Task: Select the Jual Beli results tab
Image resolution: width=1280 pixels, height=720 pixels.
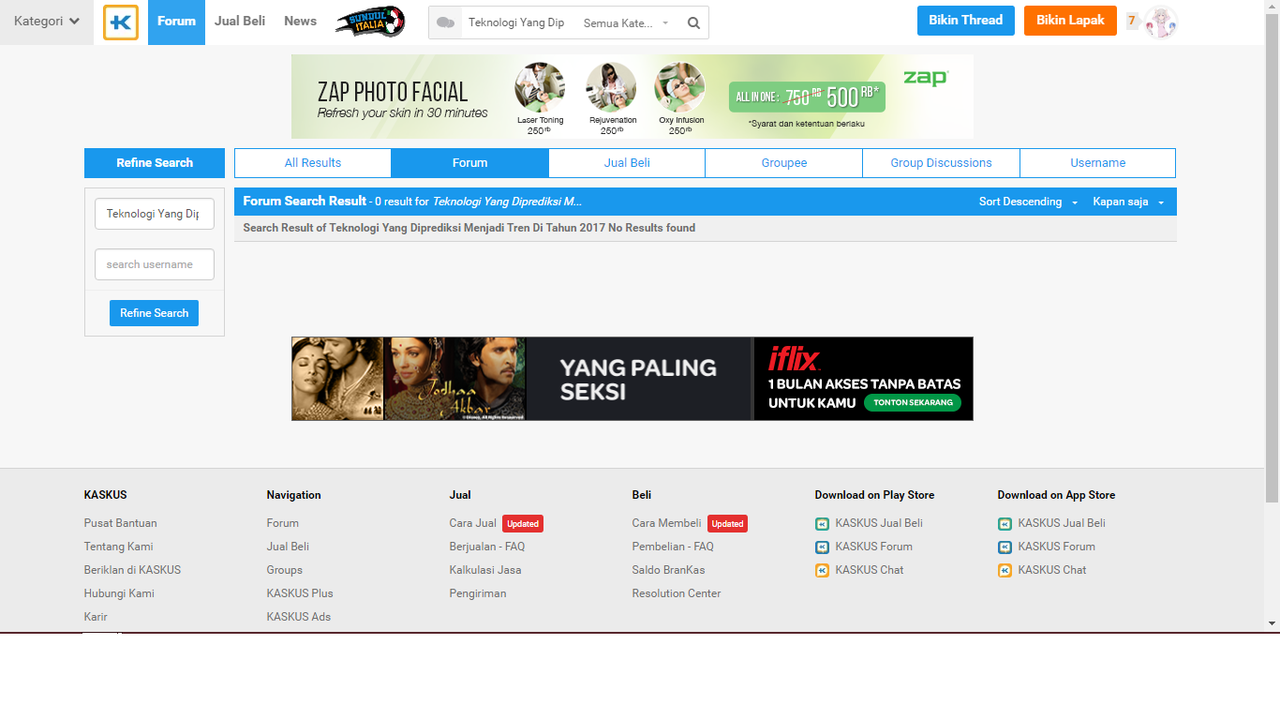Action: click(627, 163)
